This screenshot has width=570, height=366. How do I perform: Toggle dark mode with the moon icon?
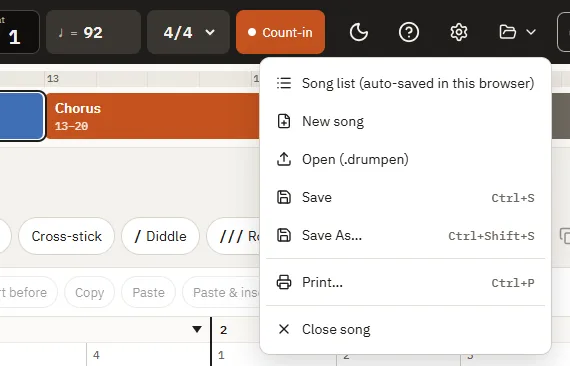coord(358,32)
